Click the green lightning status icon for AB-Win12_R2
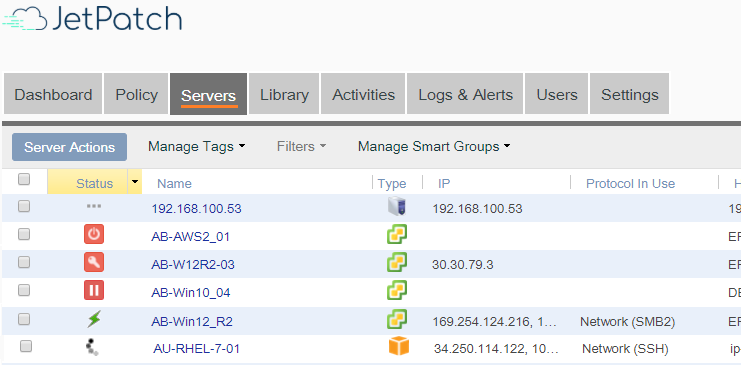The height and width of the screenshot is (365, 741). tap(94, 320)
